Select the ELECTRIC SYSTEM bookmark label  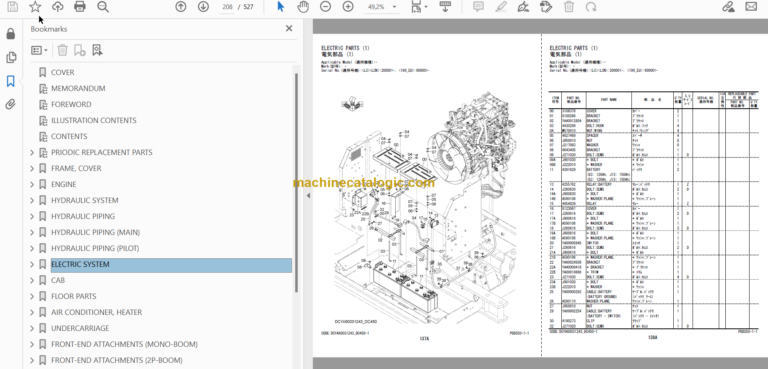pyautogui.click(x=80, y=265)
